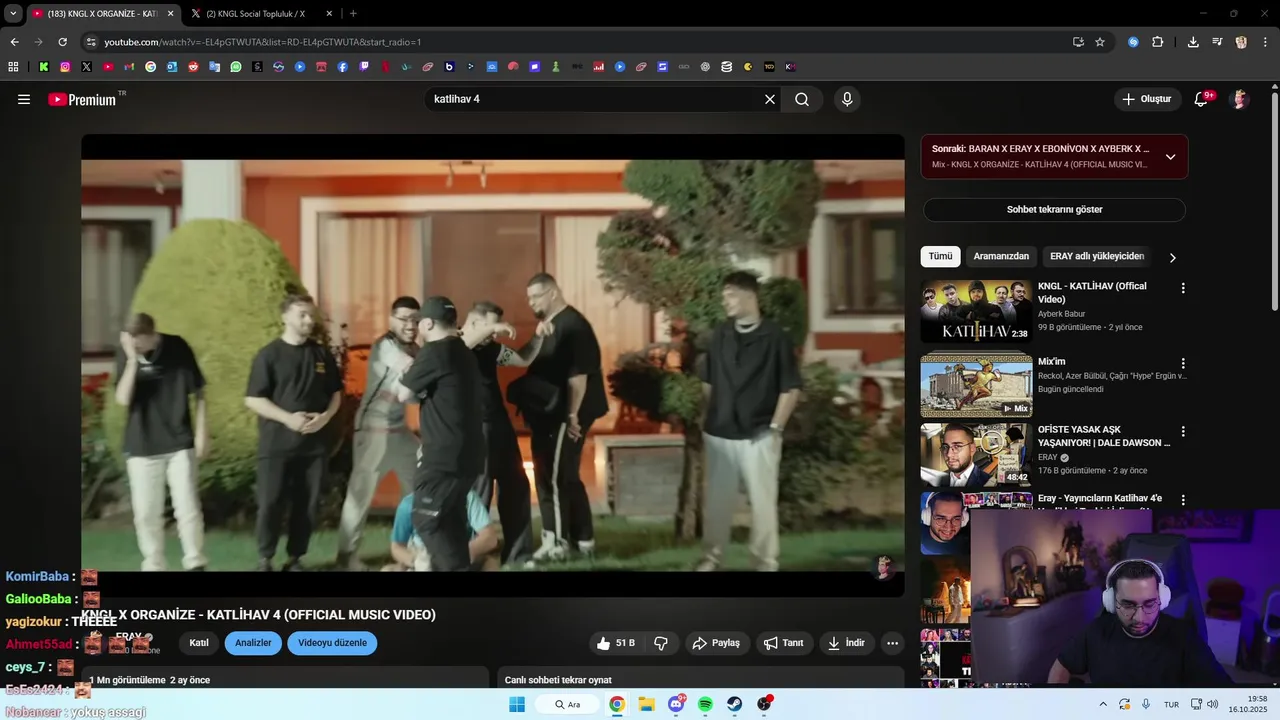1280x720 pixels.
Task: Open File Explorer from the taskbar
Action: pyautogui.click(x=646, y=704)
